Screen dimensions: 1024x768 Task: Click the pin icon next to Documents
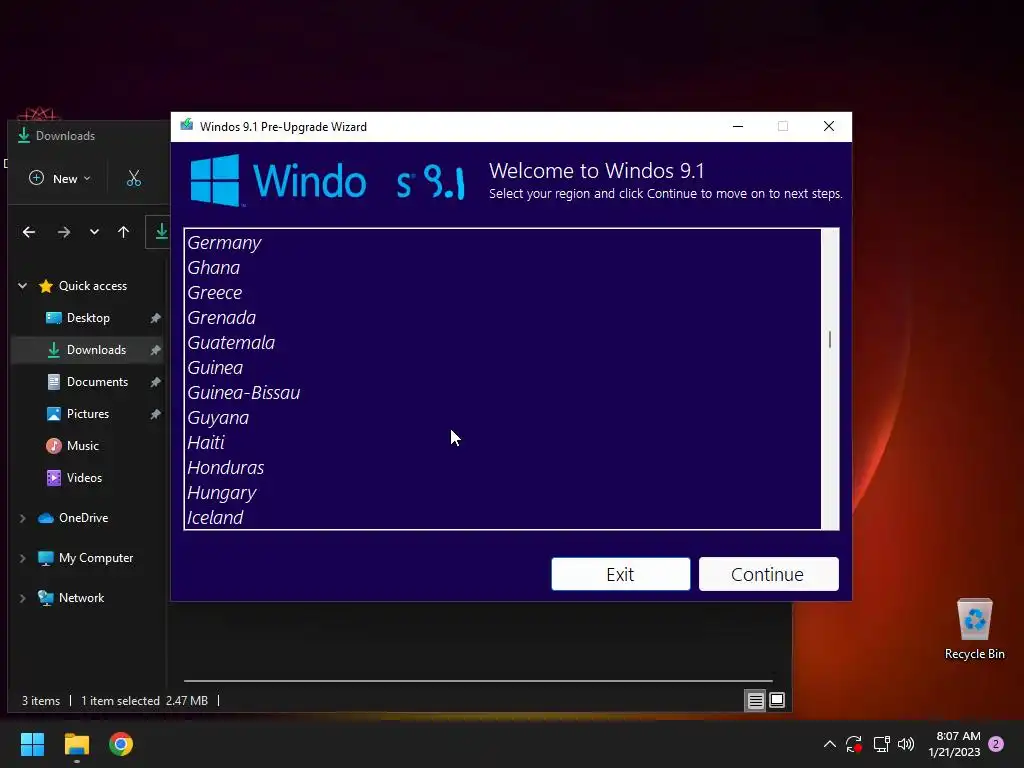pyautogui.click(x=155, y=382)
